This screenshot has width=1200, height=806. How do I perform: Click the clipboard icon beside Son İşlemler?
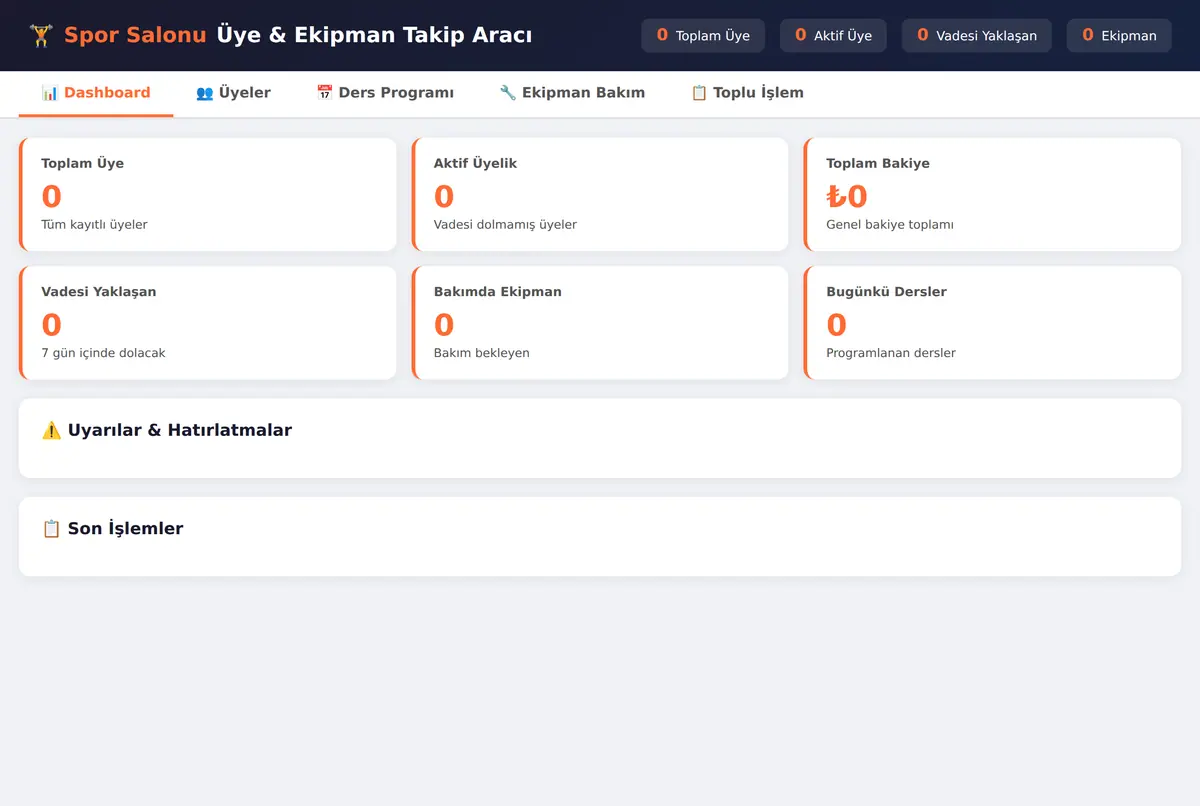click(51, 528)
